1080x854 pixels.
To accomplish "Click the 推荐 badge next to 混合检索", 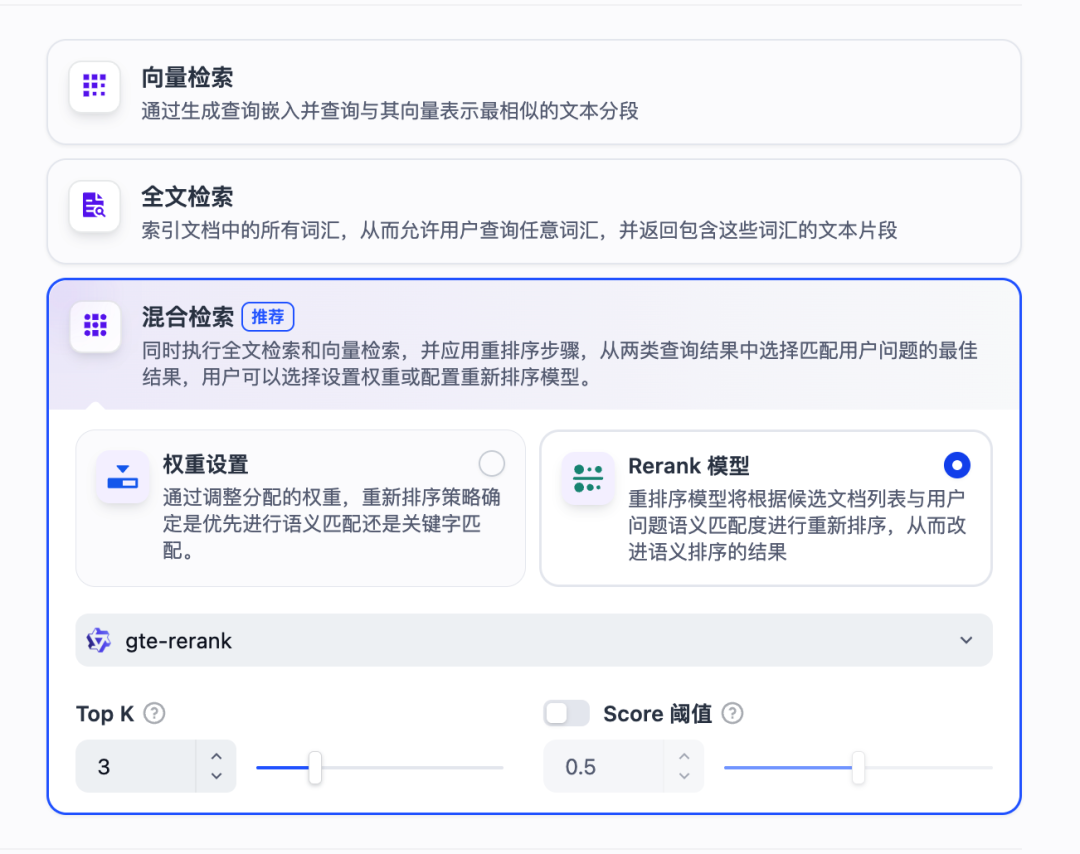I will 268,316.
